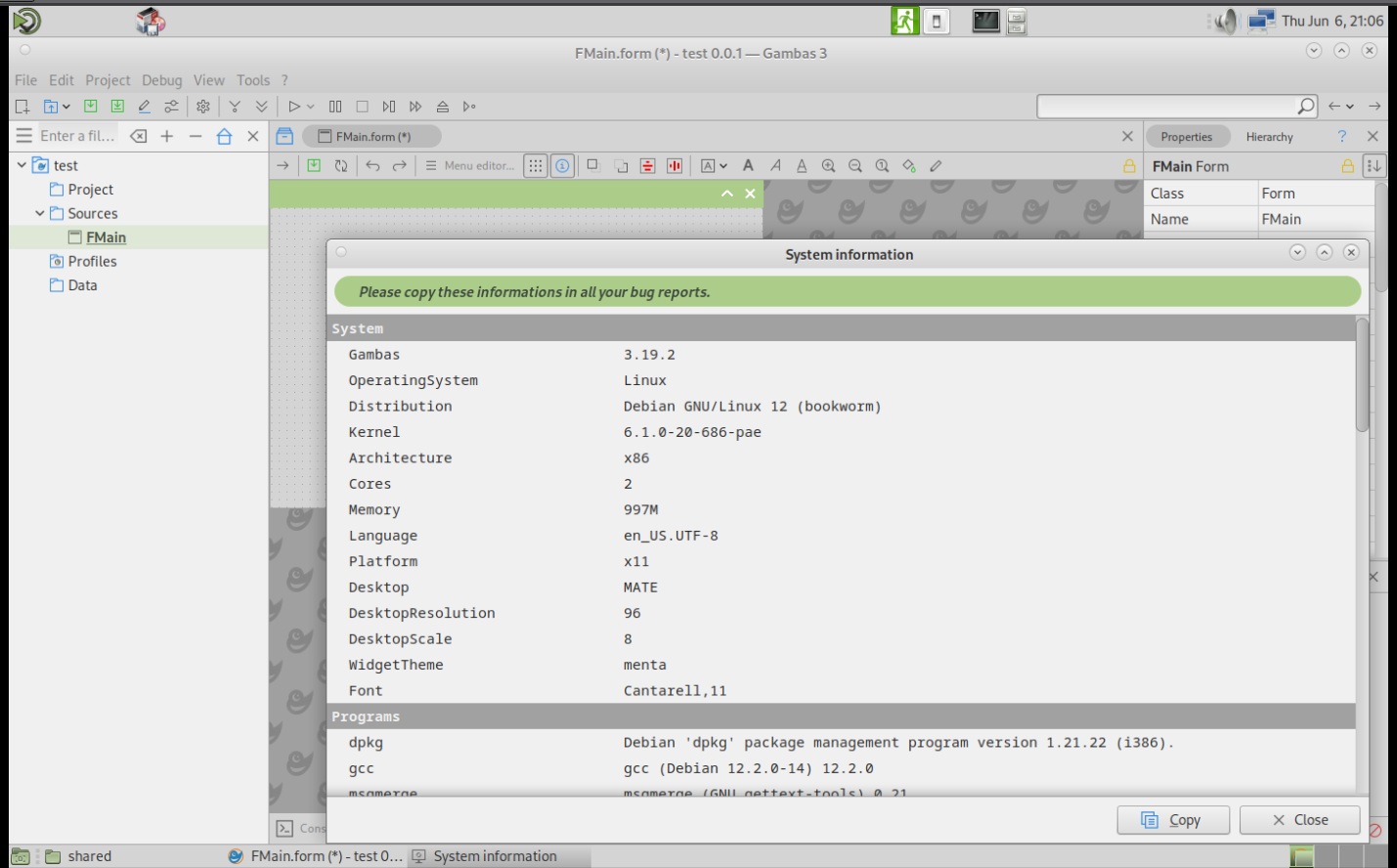Switch to the Hierarchy tab
Image resolution: width=1397 pixels, height=868 pixels.
tap(1269, 137)
